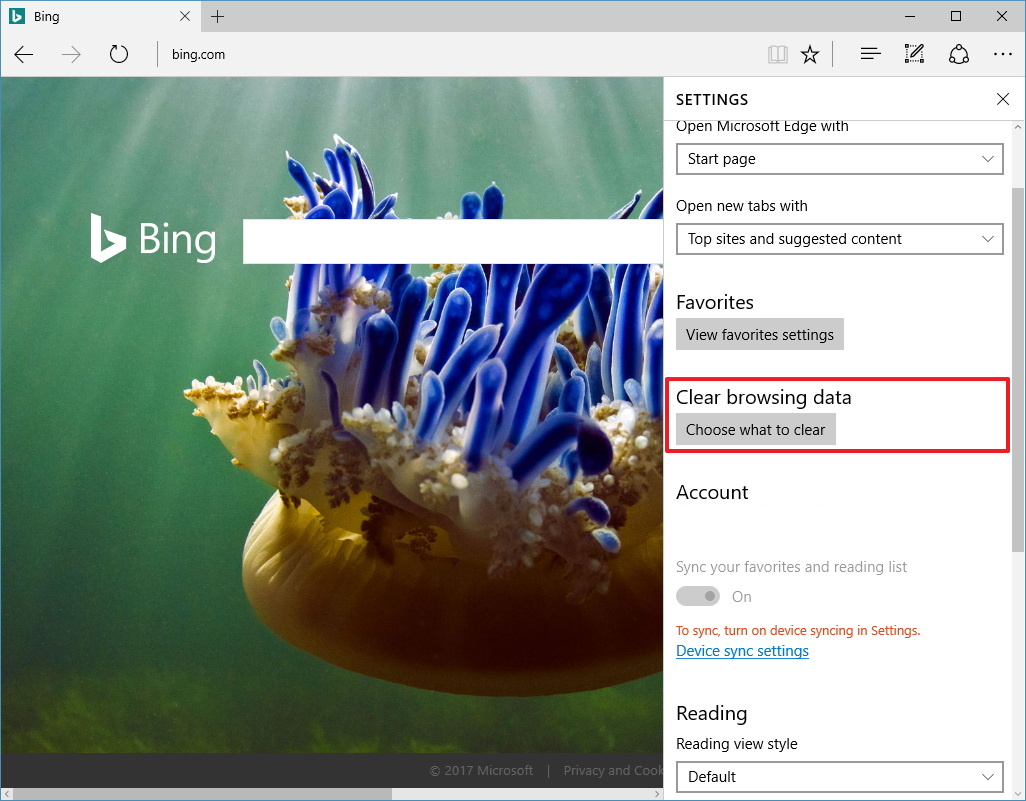This screenshot has width=1026, height=801.
Task: Change Reading view style from Default
Action: coord(839,777)
